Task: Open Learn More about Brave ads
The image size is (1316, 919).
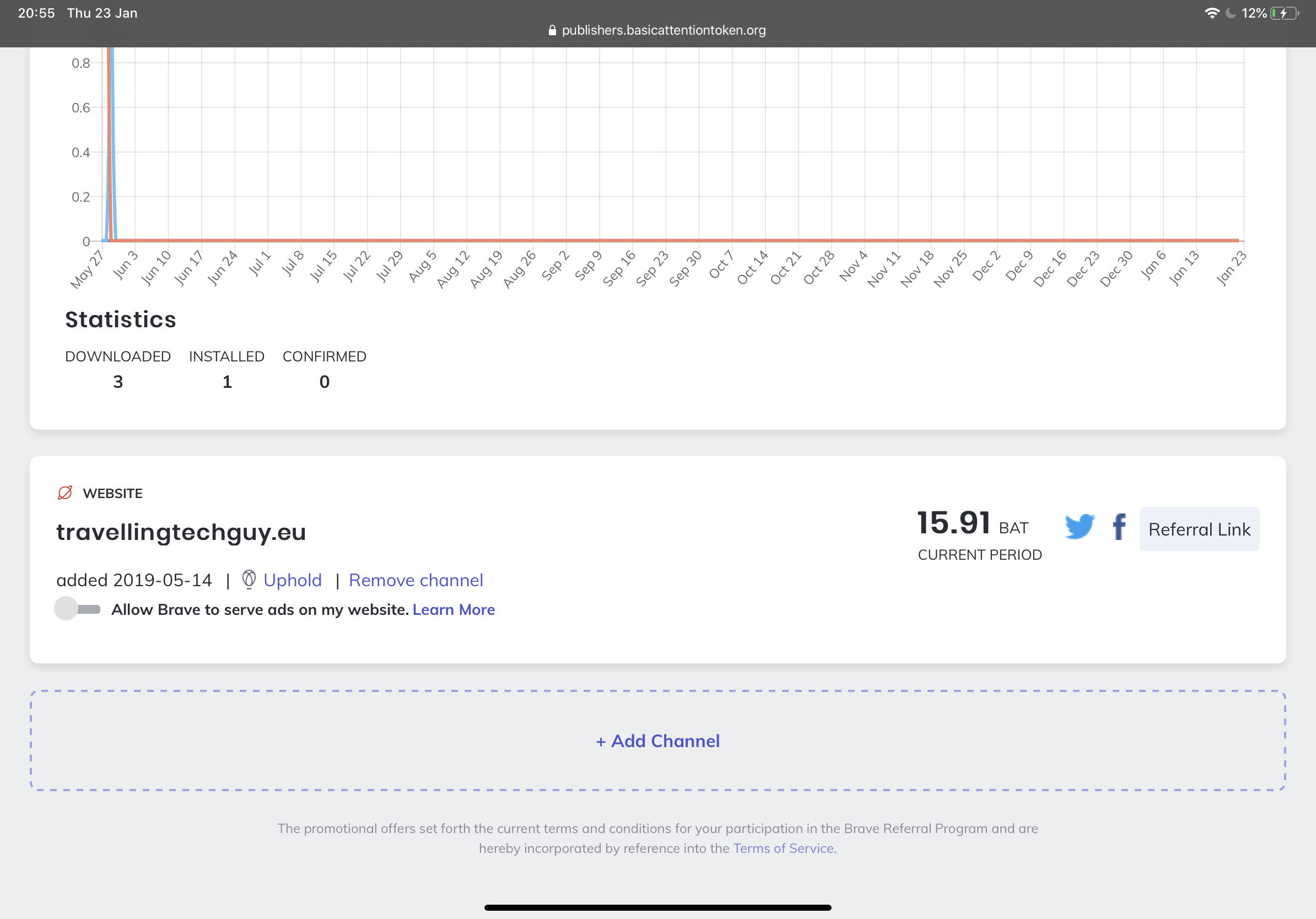Action: 454,609
